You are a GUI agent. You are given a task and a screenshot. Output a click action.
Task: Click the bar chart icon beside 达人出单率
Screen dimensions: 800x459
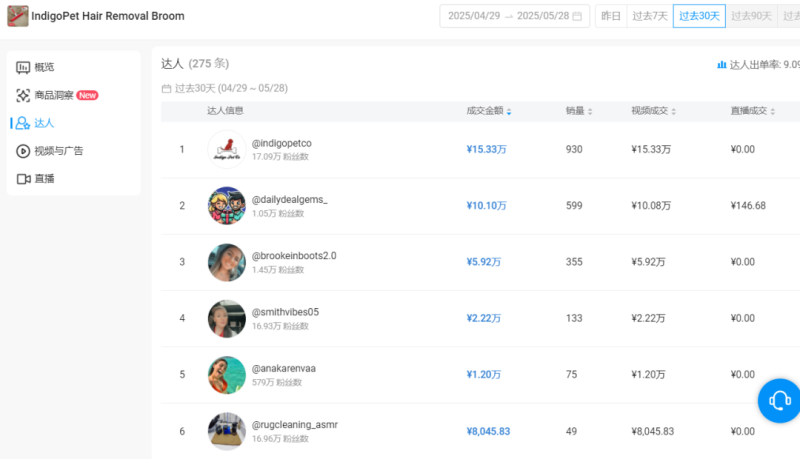tap(721, 64)
